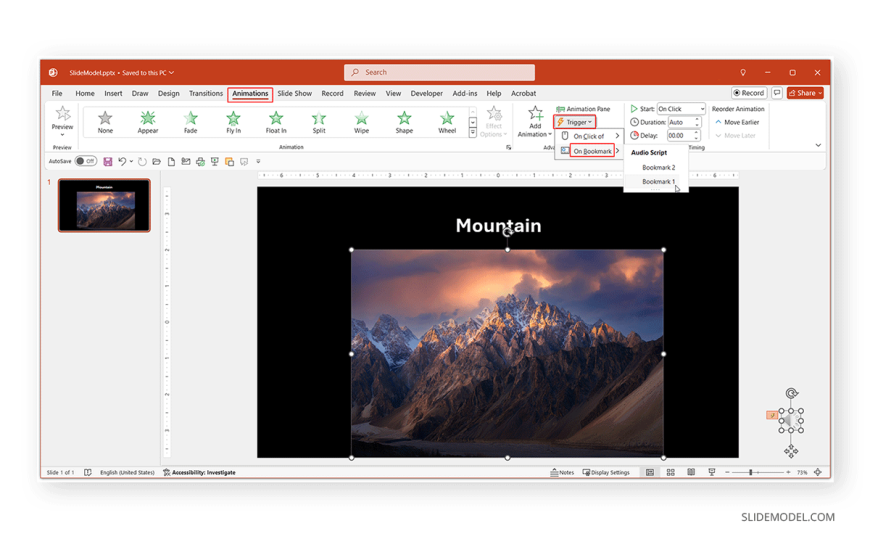Increase the Duration spinner up arrow
870x539 pixels.
tap(697, 119)
